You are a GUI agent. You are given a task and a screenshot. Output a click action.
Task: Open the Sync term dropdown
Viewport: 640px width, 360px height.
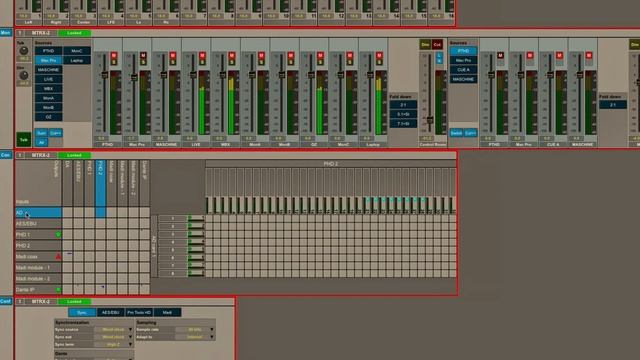[113, 344]
